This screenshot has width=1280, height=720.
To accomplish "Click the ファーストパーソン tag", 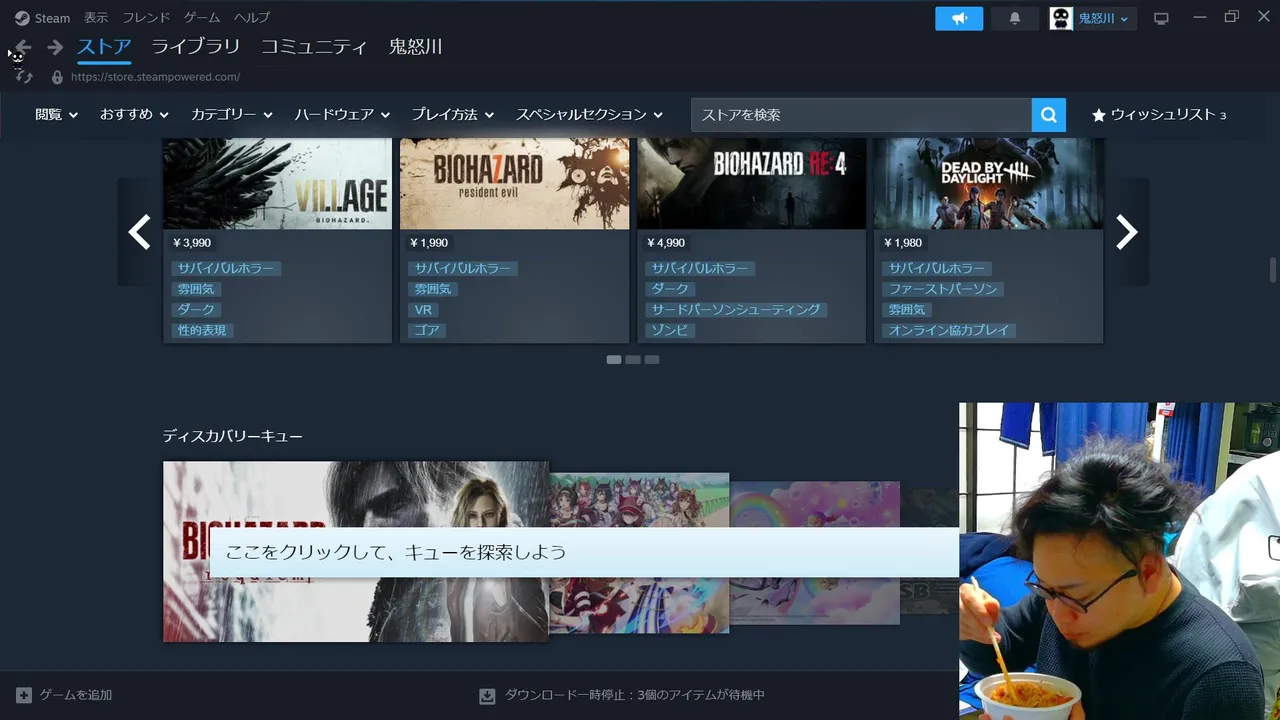I will point(943,289).
